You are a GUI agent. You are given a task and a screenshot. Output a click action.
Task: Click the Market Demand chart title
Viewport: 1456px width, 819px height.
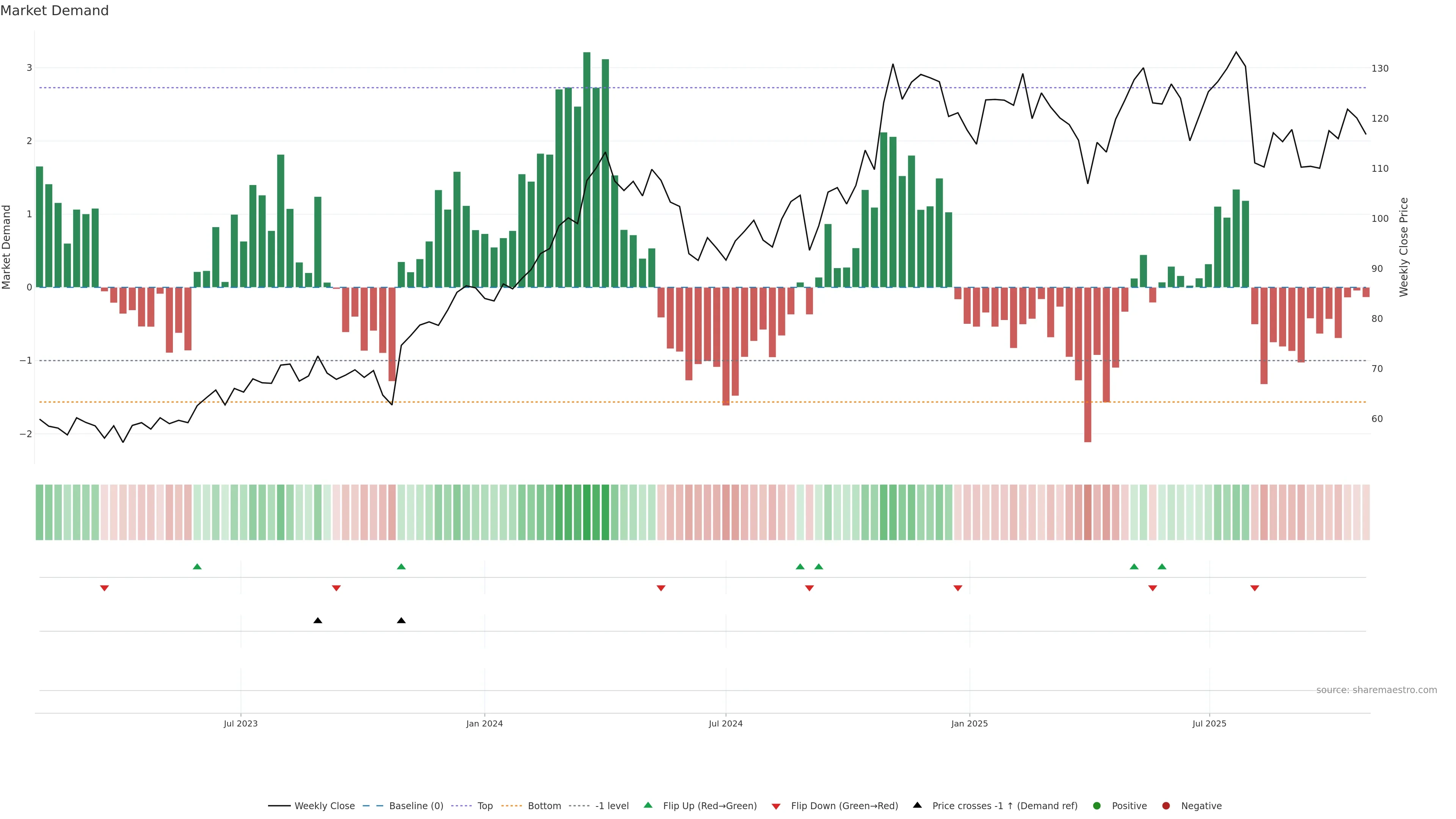(x=54, y=11)
